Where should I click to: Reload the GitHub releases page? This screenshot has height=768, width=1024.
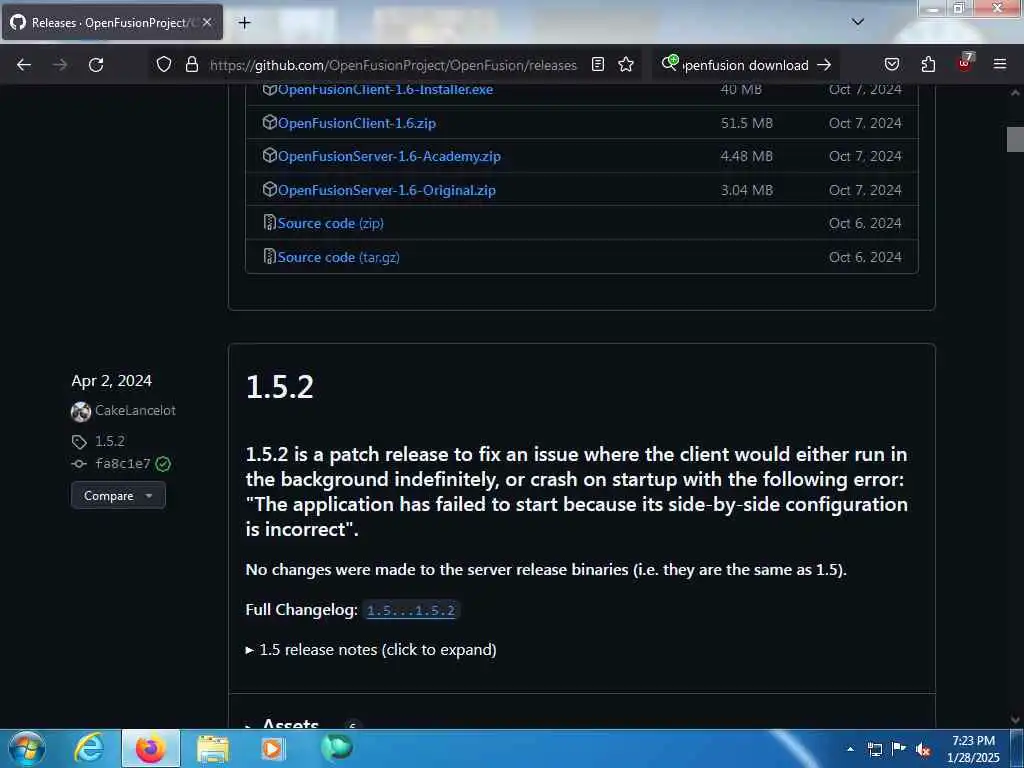click(96, 65)
